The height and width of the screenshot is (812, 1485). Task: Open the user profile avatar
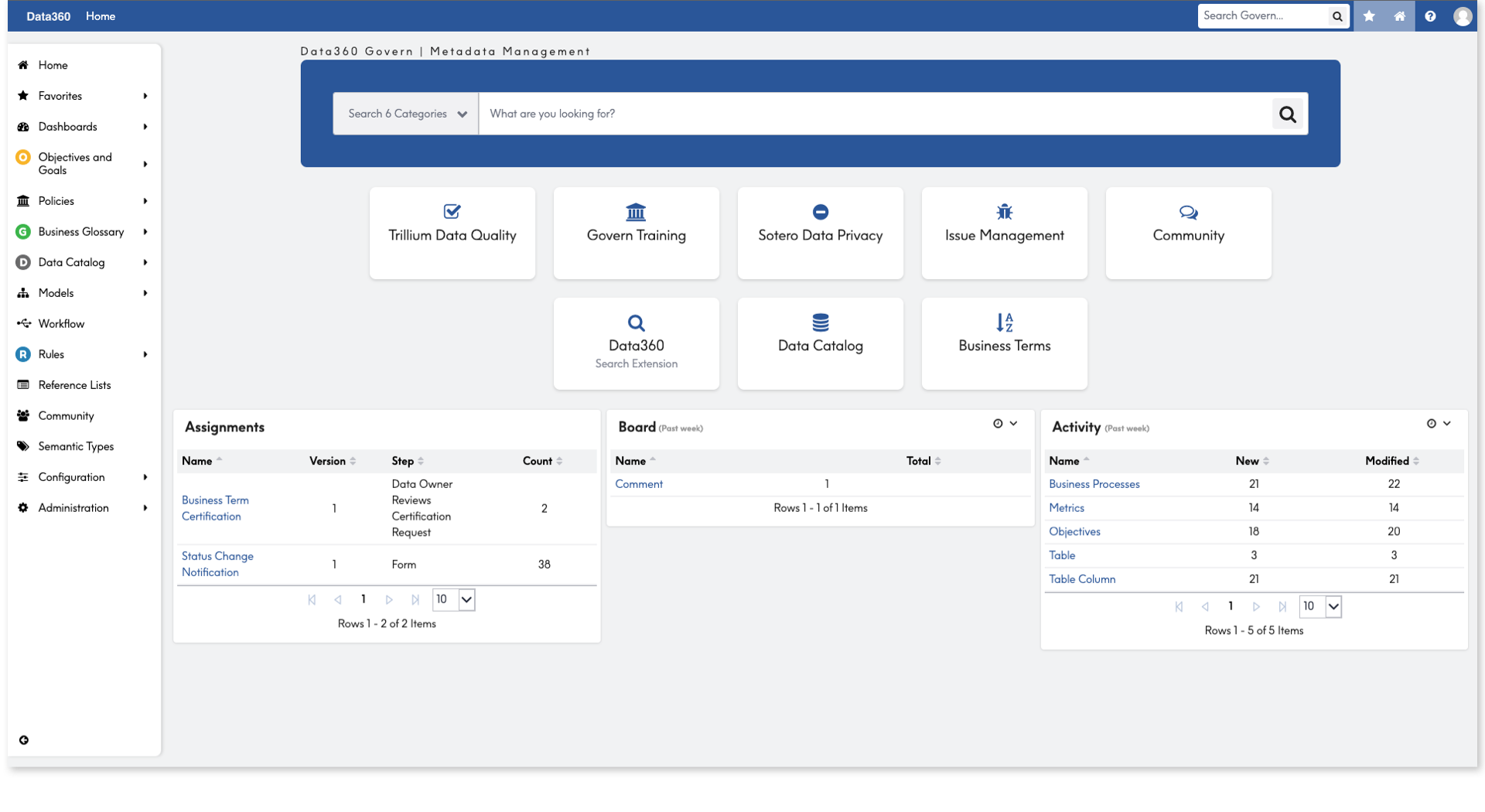1462,15
